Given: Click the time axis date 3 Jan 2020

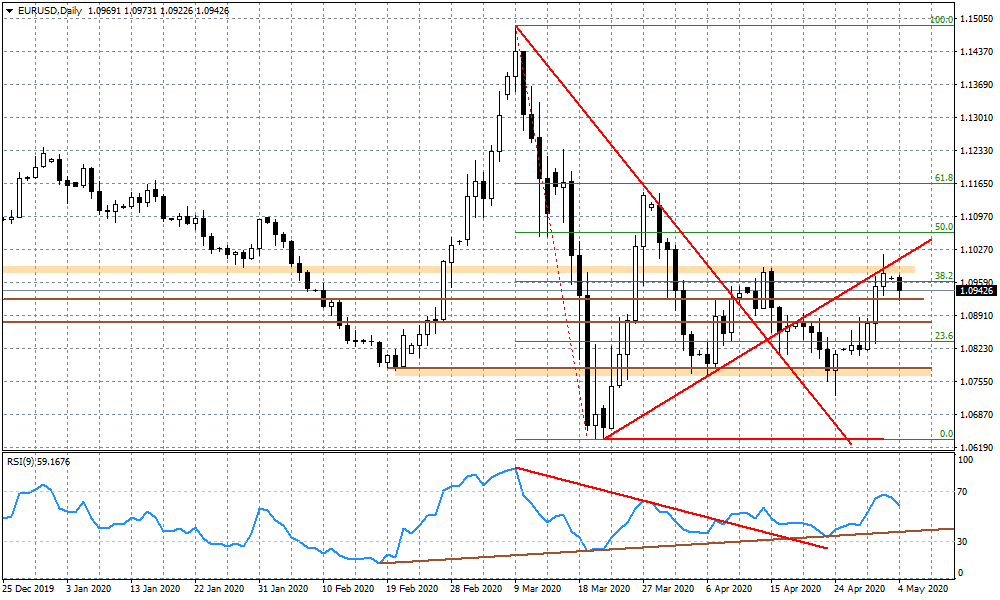Looking at the screenshot, I should click(x=90, y=589).
